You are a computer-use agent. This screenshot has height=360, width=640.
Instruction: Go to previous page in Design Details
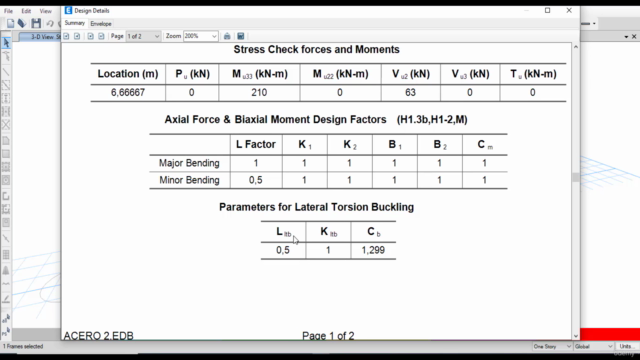coord(77,36)
